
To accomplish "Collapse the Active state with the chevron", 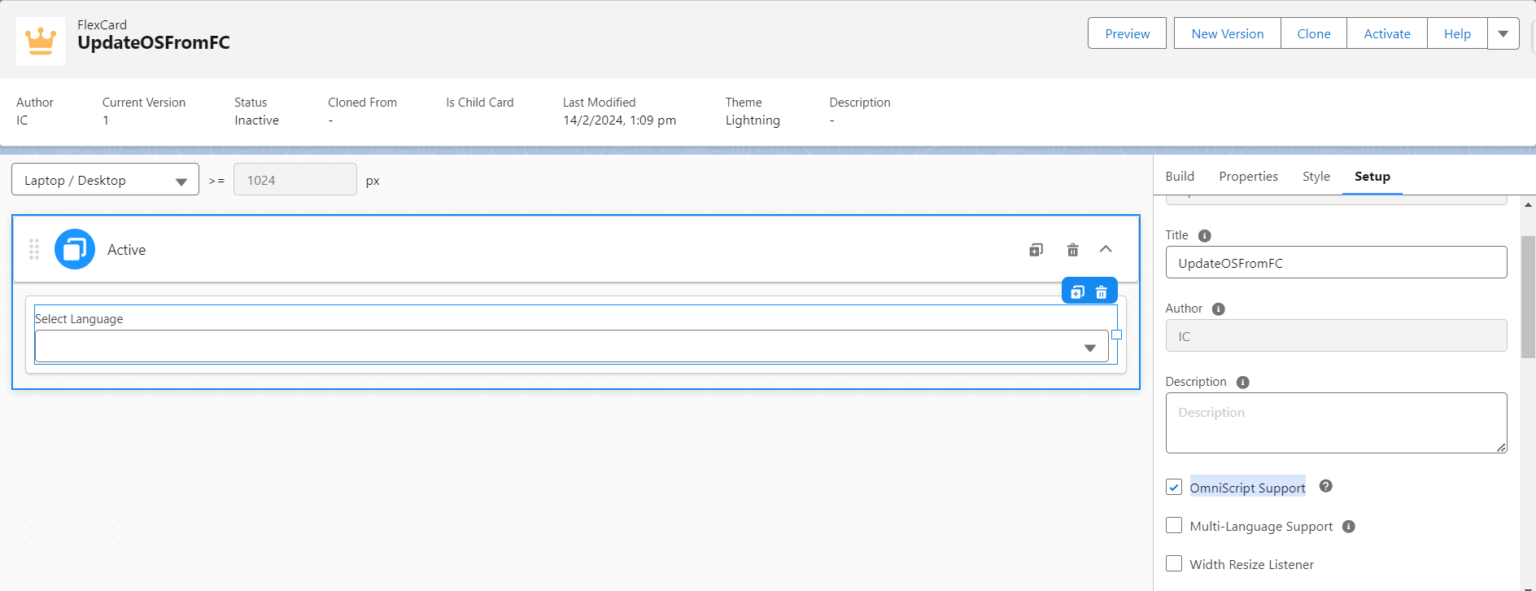I will pyautogui.click(x=1106, y=249).
